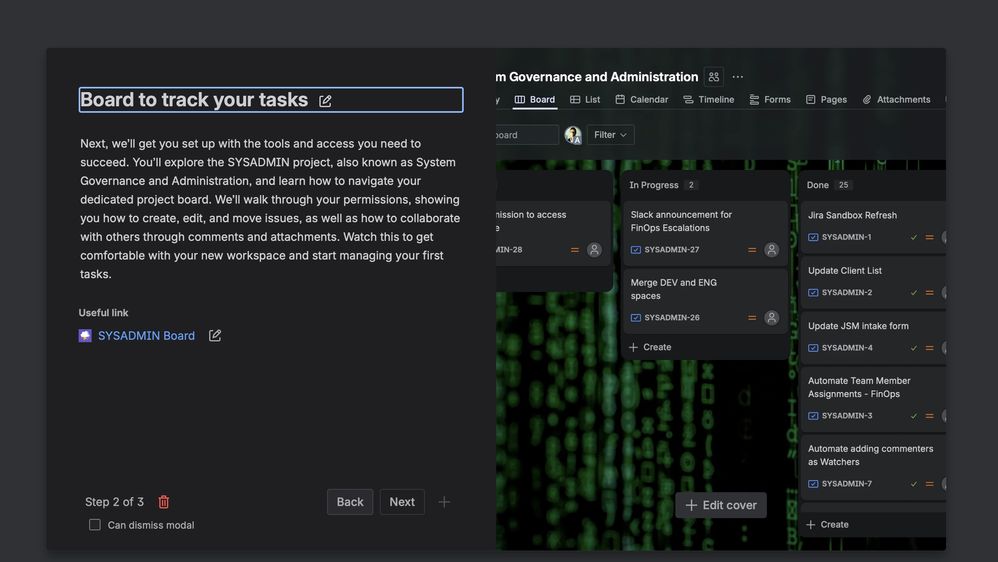Open the SYSADMIN Board link

coord(146,336)
